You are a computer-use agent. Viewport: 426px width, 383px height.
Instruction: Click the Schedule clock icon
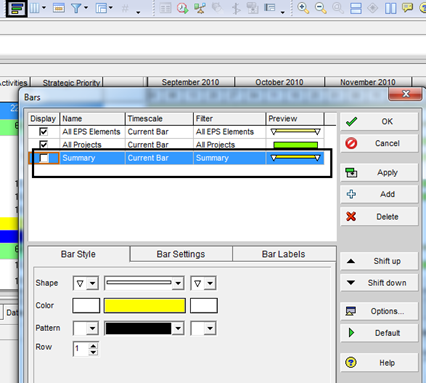coord(182,8)
